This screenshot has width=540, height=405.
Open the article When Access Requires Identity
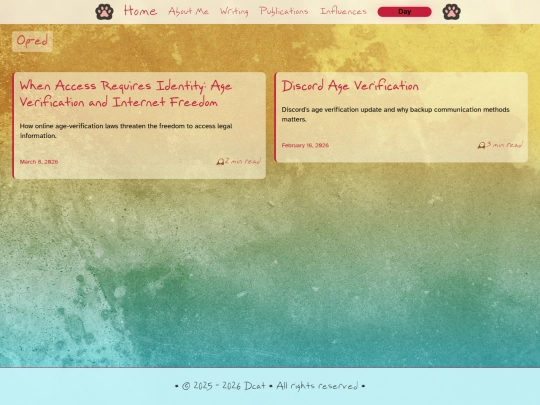click(x=126, y=94)
